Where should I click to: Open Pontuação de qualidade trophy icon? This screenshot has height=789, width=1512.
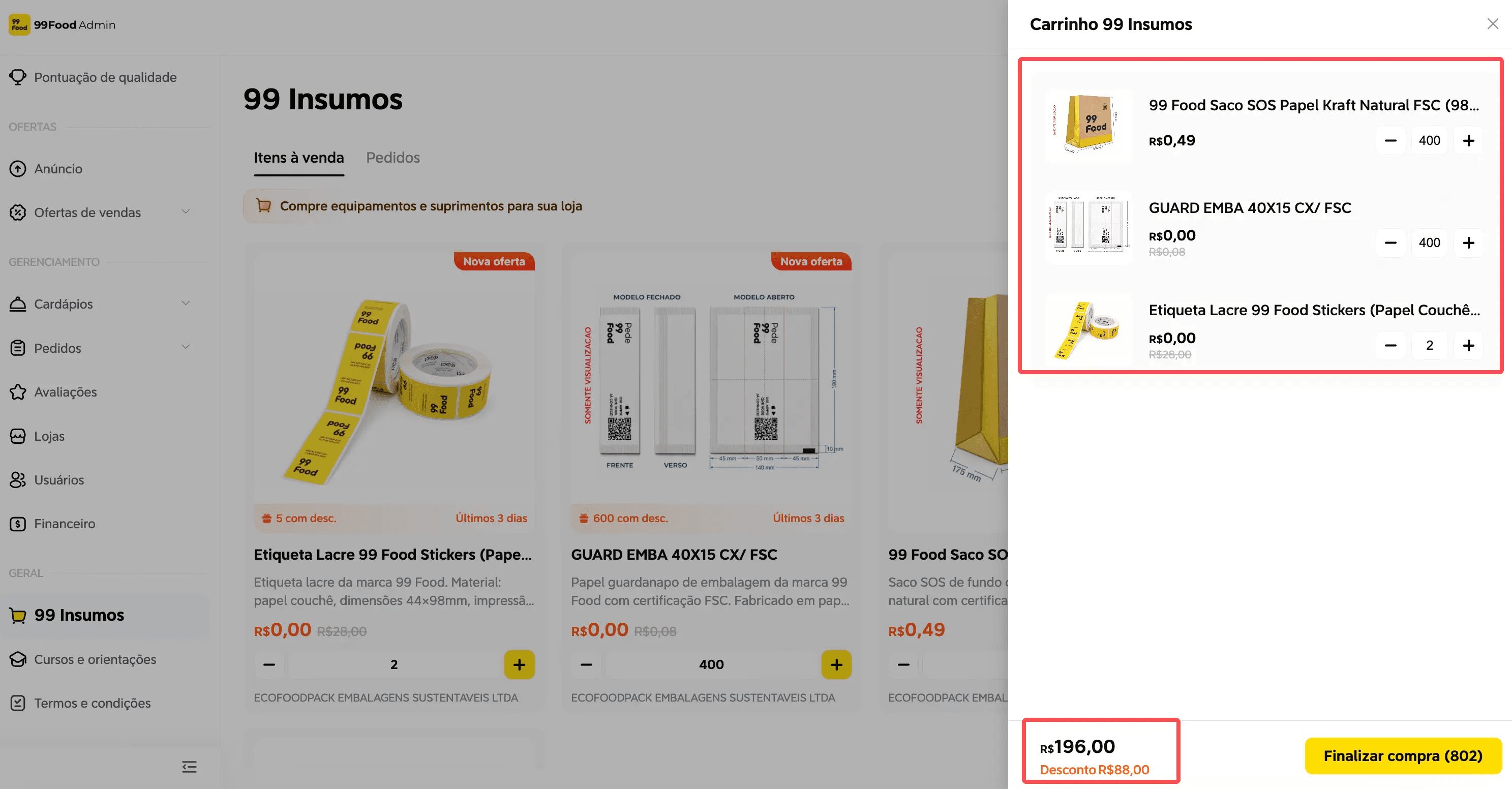point(18,77)
